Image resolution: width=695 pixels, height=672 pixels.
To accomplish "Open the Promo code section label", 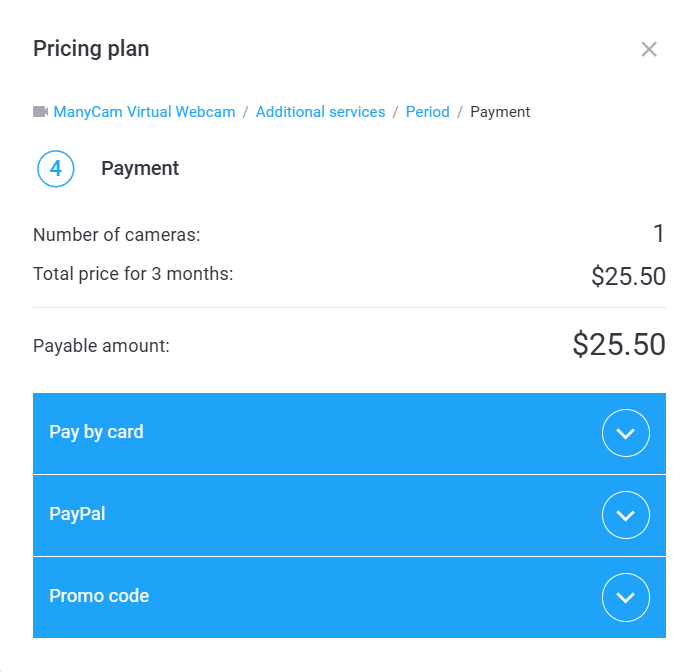I will tap(99, 596).
